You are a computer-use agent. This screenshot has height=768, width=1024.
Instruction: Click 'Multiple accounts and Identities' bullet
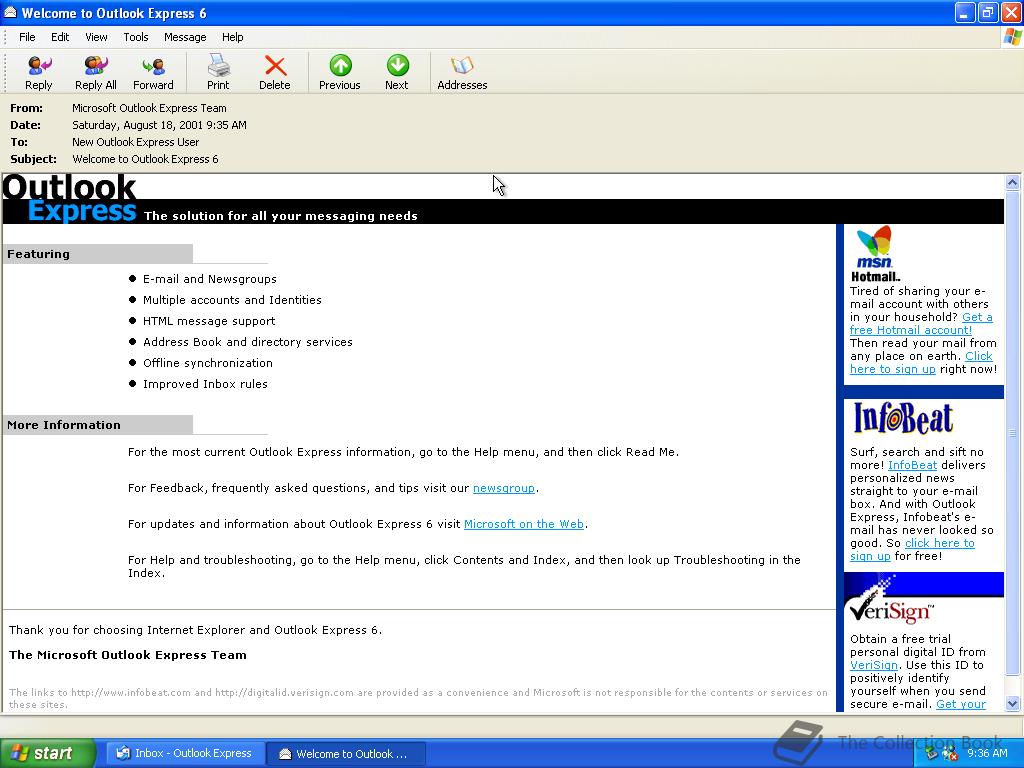click(232, 300)
